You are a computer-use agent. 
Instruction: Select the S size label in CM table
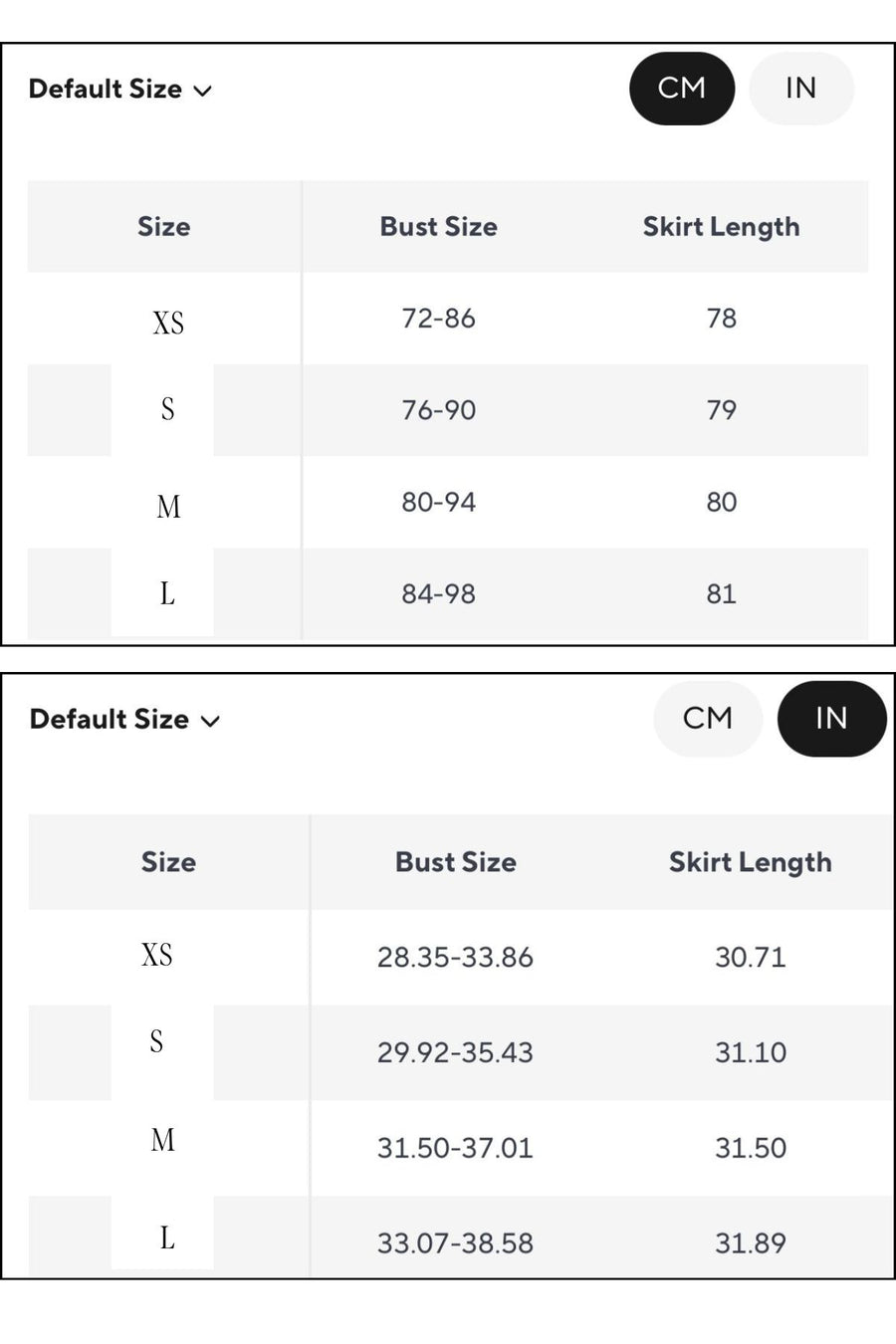click(167, 409)
